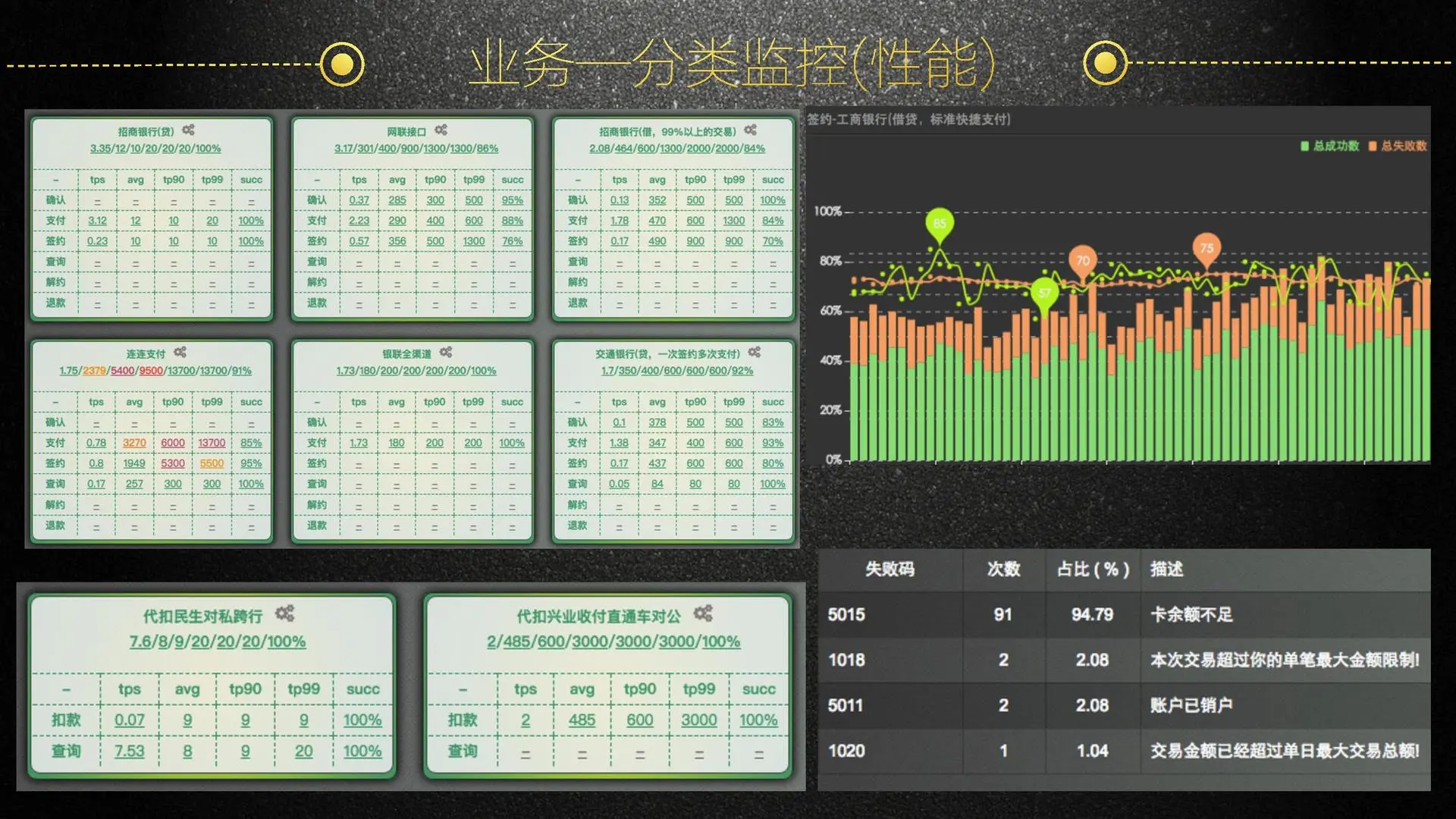Image resolution: width=1456 pixels, height=819 pixels.
Task: Open settings gear for 网联接口 panel
Action: [x=441, y=130]
